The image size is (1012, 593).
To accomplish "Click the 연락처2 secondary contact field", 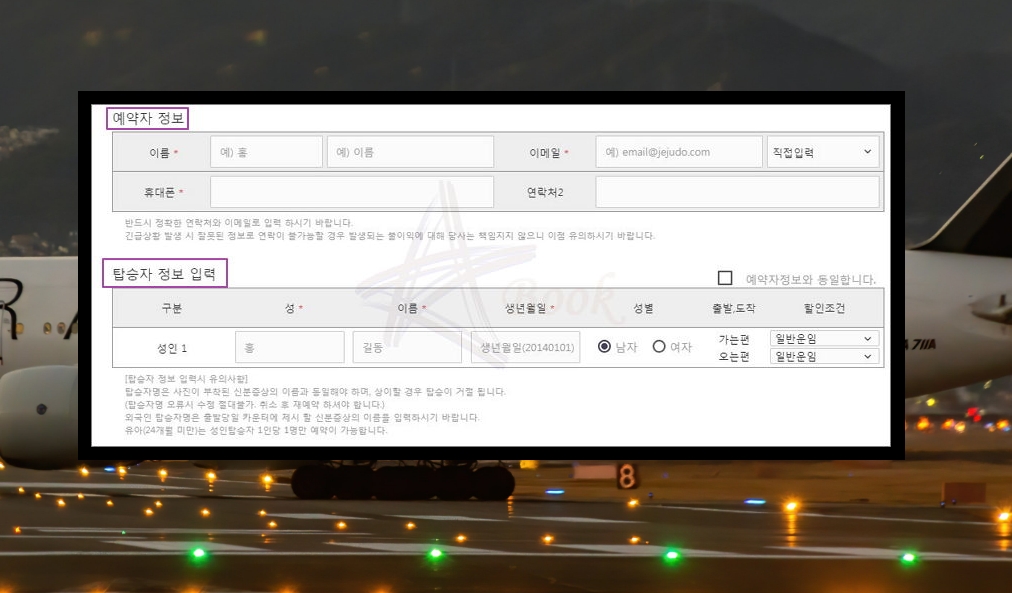I will pos(737,192).
